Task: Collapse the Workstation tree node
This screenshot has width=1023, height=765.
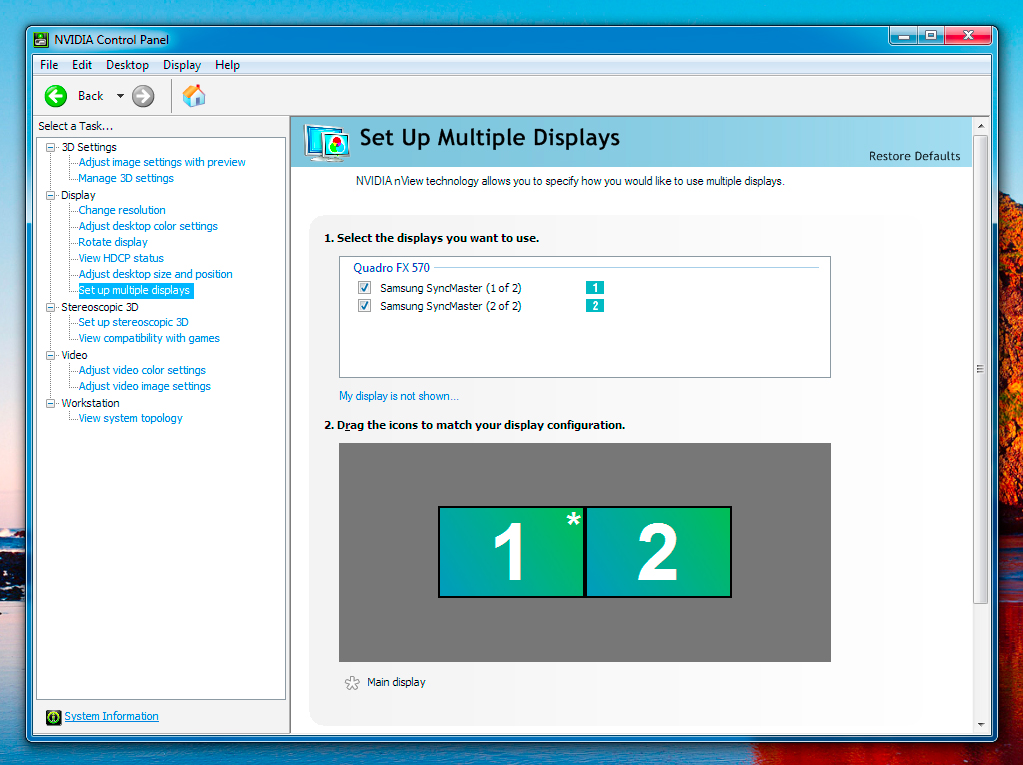Action: point(50,403)
